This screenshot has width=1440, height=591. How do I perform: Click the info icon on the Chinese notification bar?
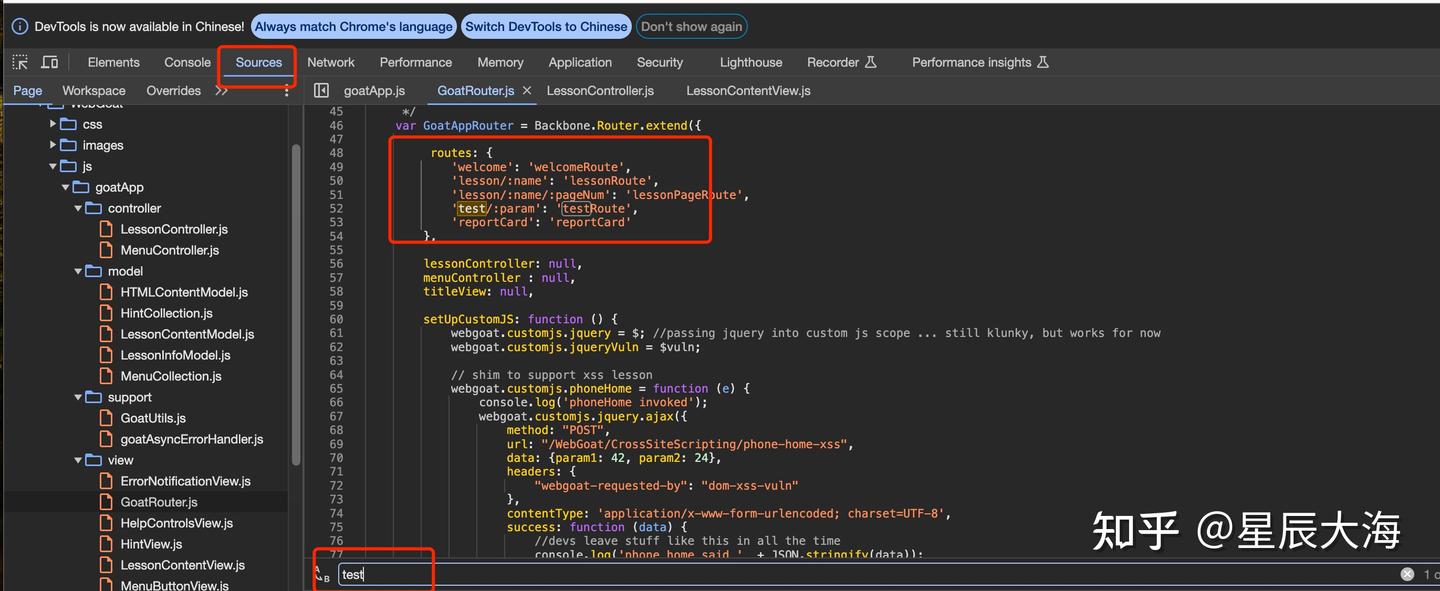19,26
